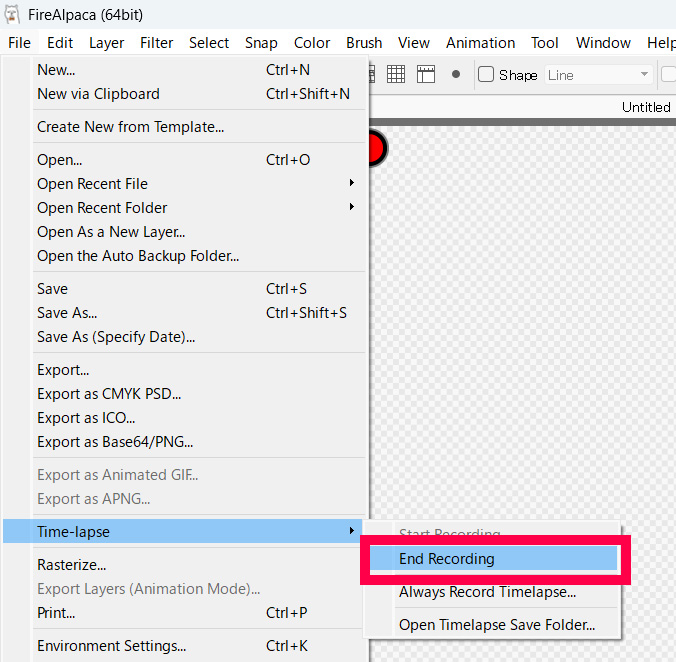Click Open the Auto Backup Folder
This screenshot has height=662, width=676.
[x=138, y=256]
